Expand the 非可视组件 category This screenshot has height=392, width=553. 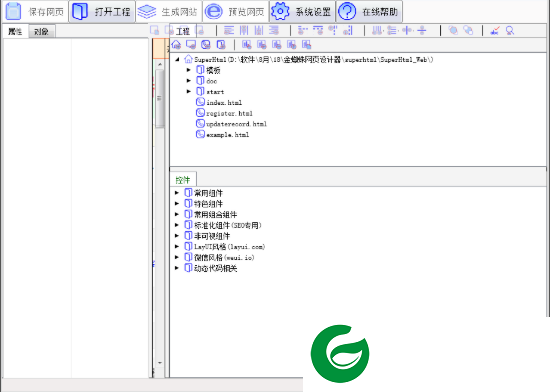click(x=177, y=236)
